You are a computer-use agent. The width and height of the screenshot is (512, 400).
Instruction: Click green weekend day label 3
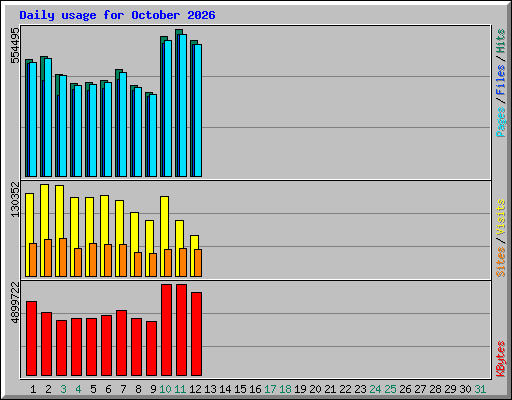63,389
